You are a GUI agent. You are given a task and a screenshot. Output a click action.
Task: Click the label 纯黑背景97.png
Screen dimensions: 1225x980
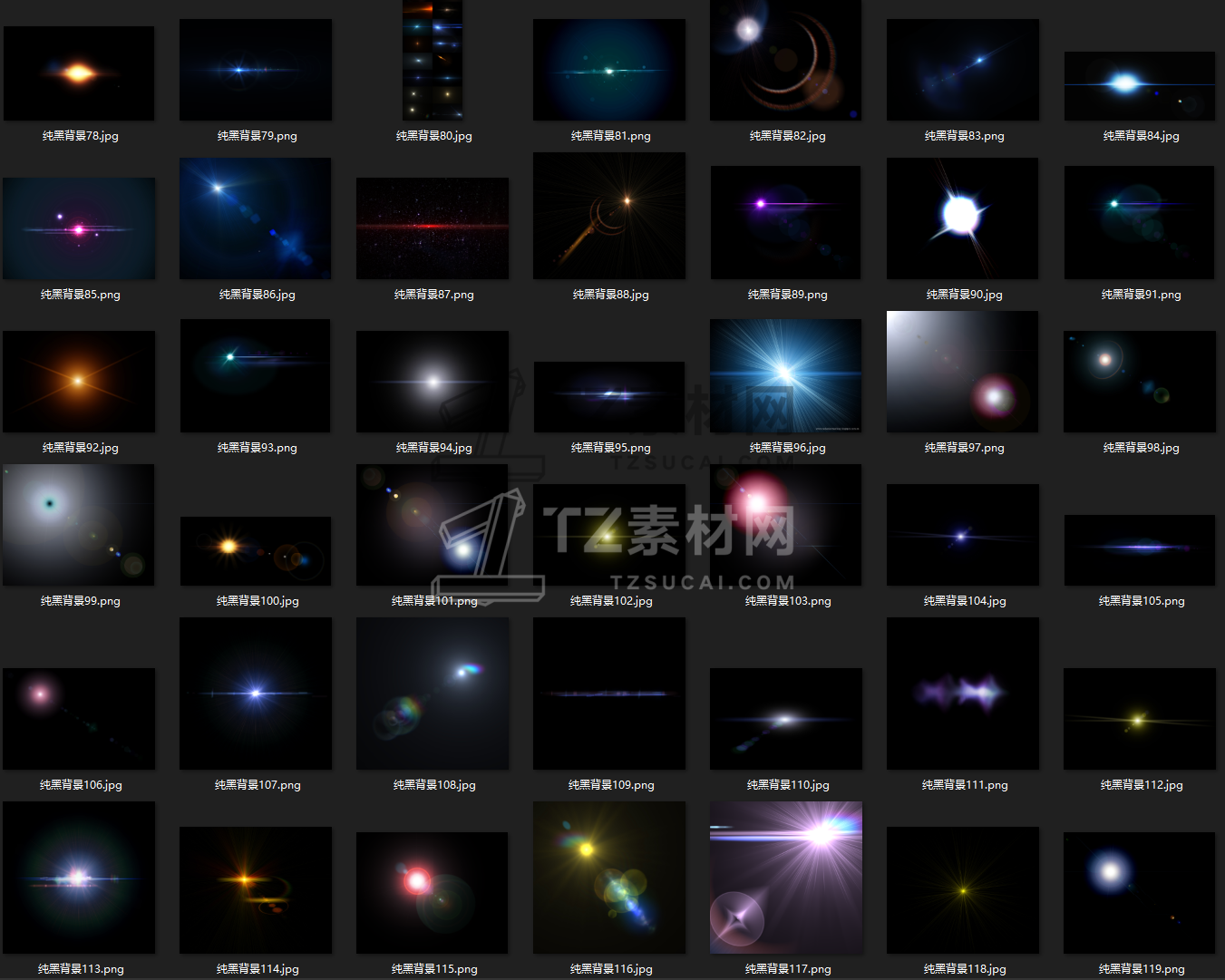pos(965,448)
